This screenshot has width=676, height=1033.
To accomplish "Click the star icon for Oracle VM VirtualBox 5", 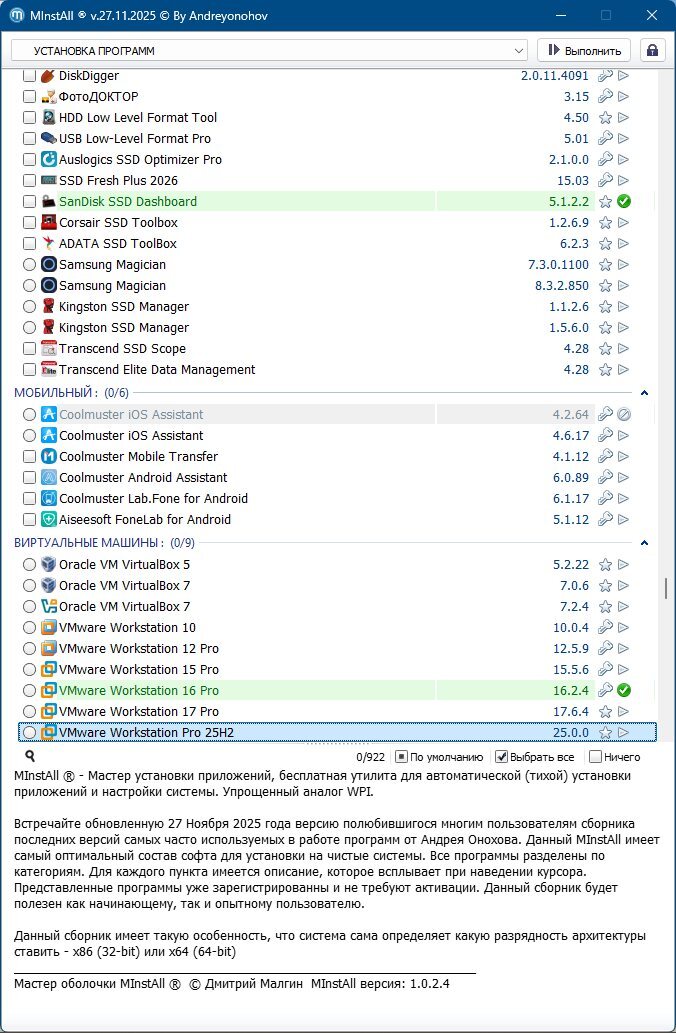I will (x=605, y=565).
